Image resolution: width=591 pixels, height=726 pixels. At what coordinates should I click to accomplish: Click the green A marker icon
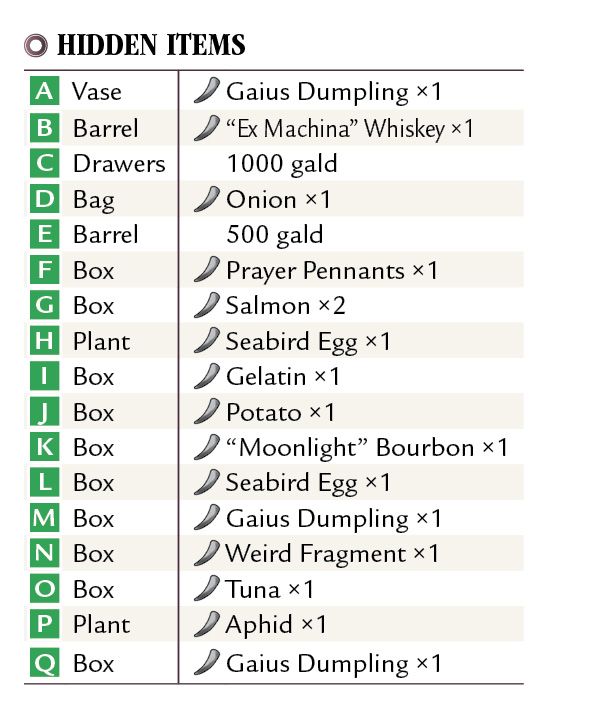coord(44,91)
